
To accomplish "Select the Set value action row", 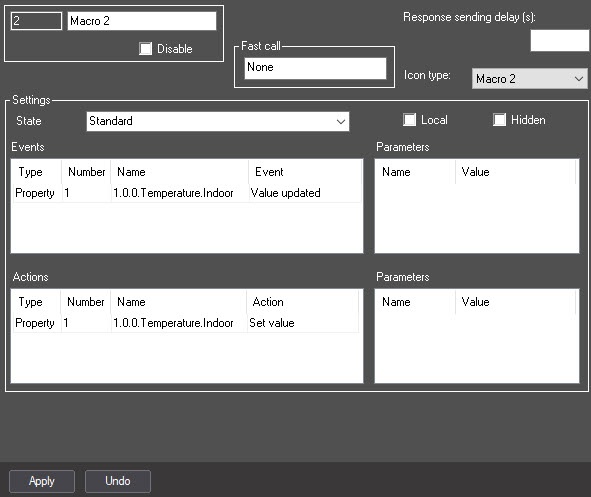I will coord(186,323).
